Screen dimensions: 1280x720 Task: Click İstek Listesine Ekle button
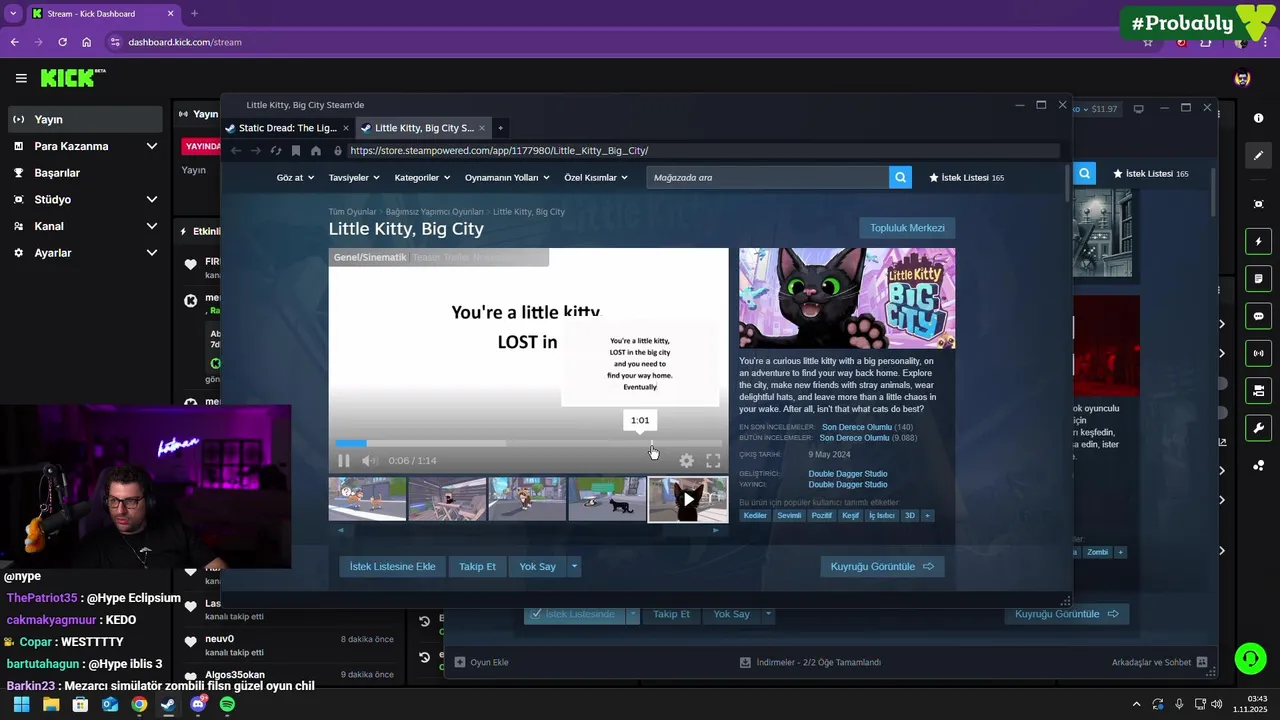click(x=392, y=566)
